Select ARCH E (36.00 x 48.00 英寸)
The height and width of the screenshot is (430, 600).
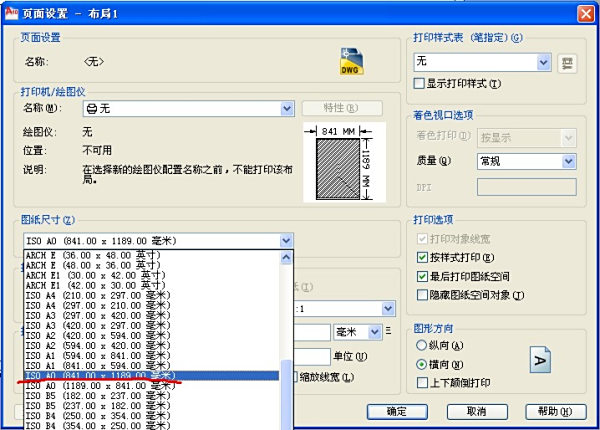pyautogui.click(x=152, y=255)
